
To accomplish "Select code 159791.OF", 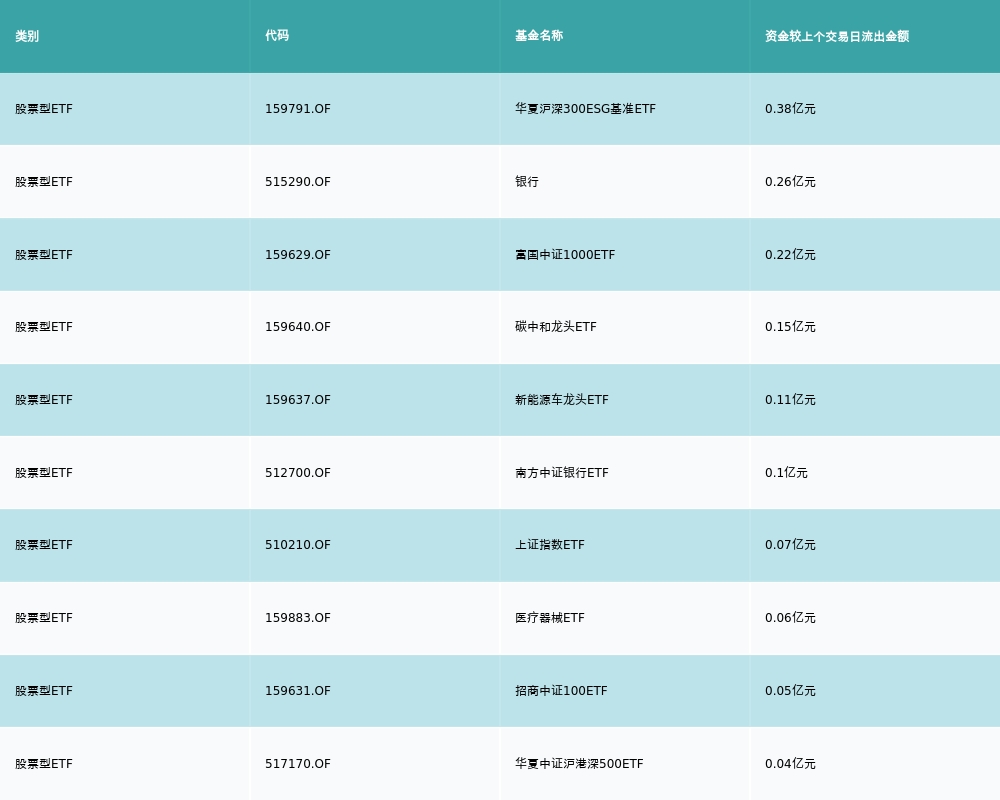I will coord(298,109).
